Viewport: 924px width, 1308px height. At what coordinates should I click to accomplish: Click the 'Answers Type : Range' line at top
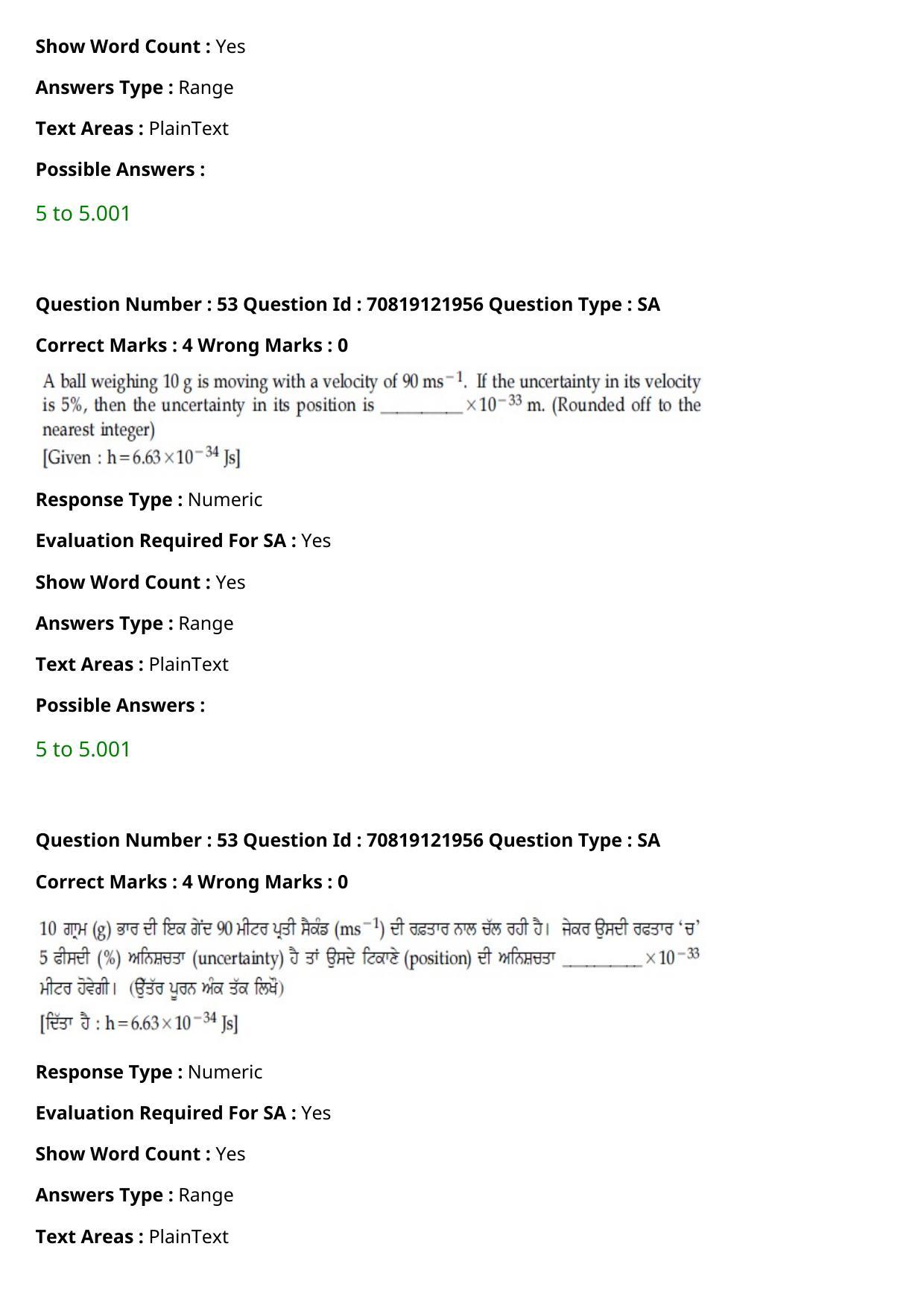point(134,87)
